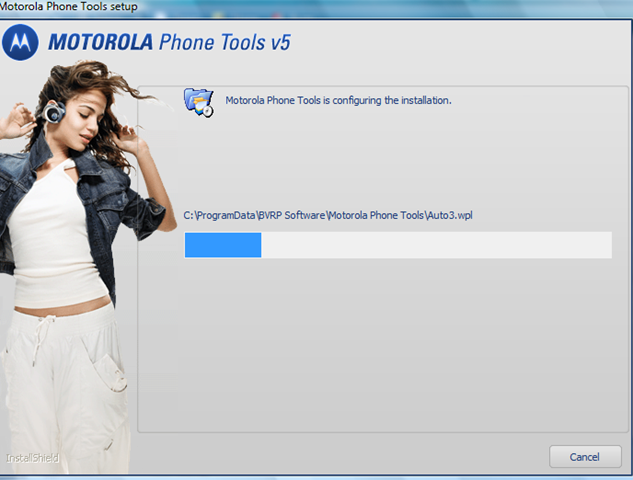Image resolution: width=633 pixels, height=480 pixels.
Task: Click the bold MOTOROLA header word
Action: click(x=101, y=42)
